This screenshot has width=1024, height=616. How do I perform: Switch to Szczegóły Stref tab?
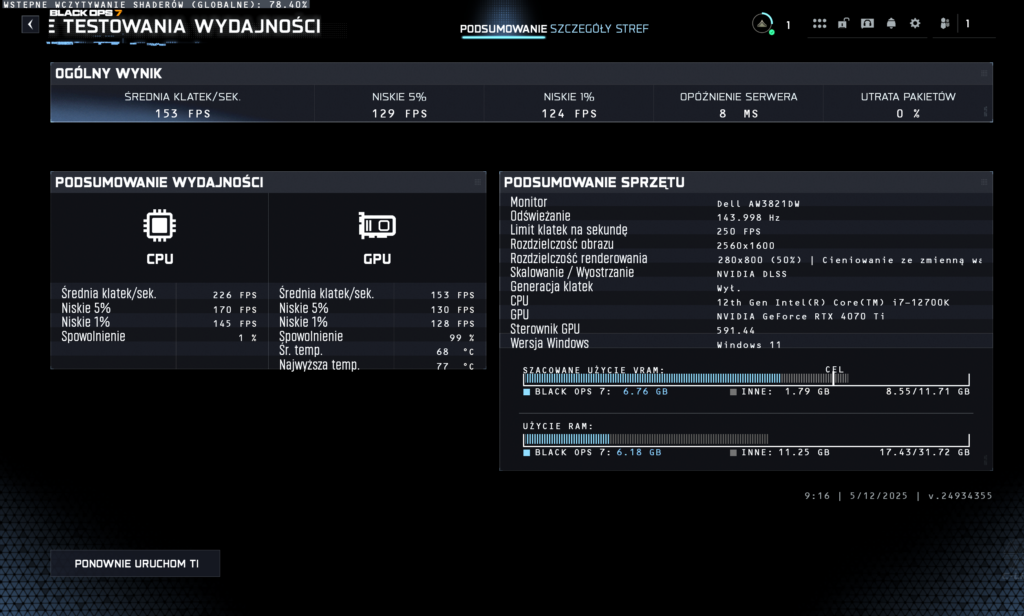point(599,29)
